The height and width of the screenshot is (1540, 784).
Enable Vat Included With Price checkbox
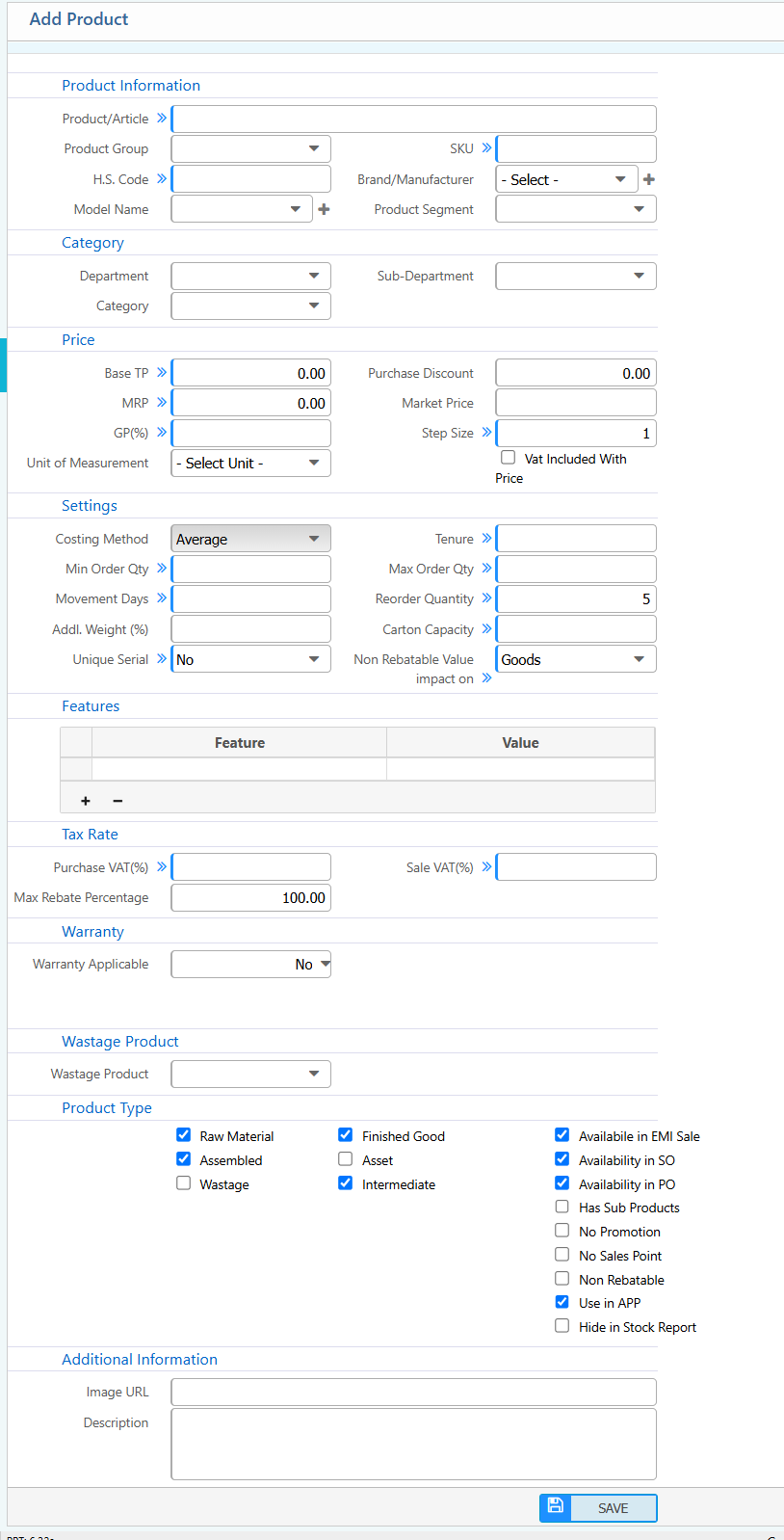508,458
